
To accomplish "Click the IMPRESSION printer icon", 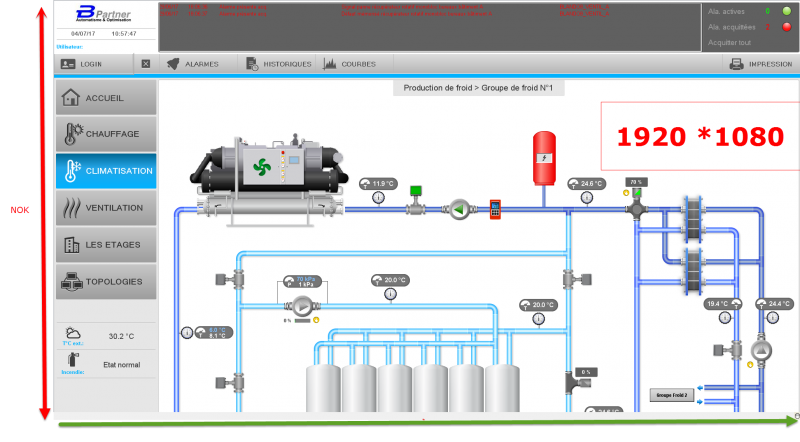I will pyautogui.click(x=736, y=64).
